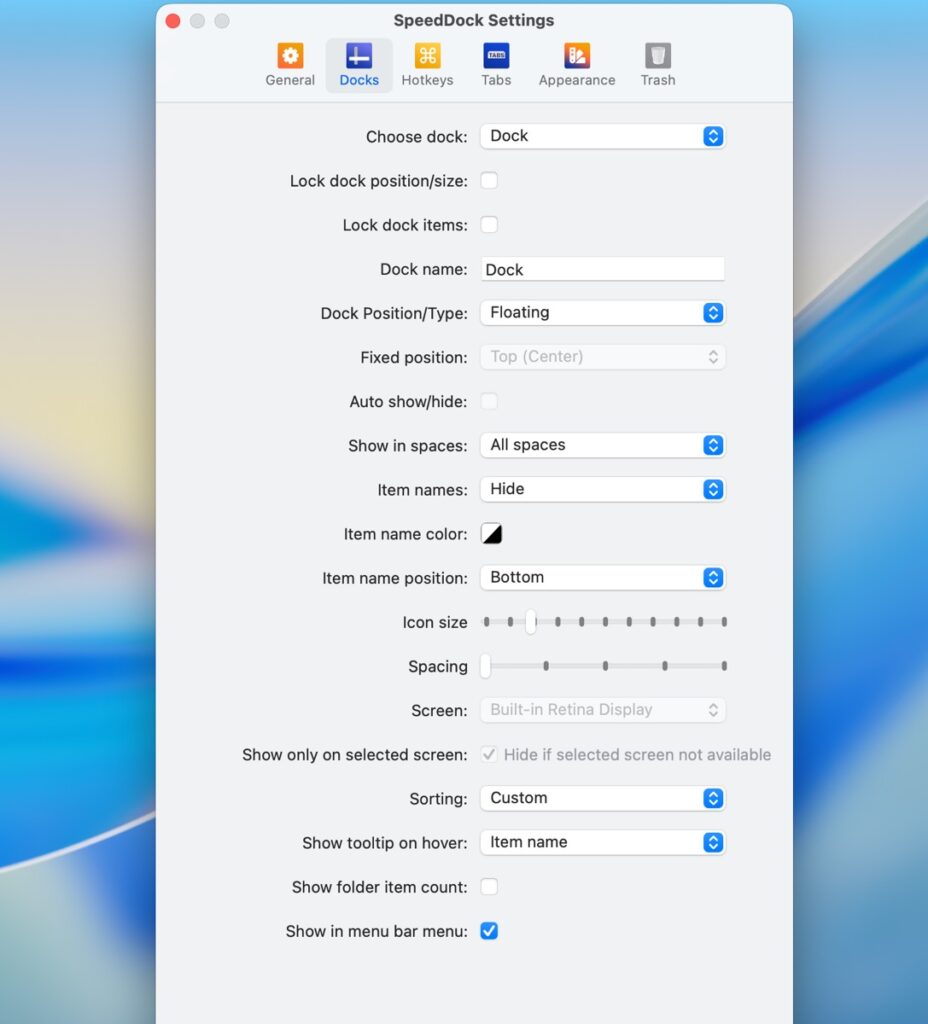Select the Docks toolbar icon
928x1024 pixels.
(359, 56)
